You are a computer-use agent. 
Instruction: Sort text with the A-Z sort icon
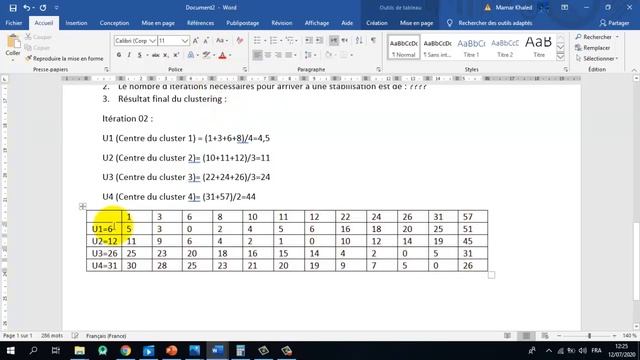tap(359, 40)
